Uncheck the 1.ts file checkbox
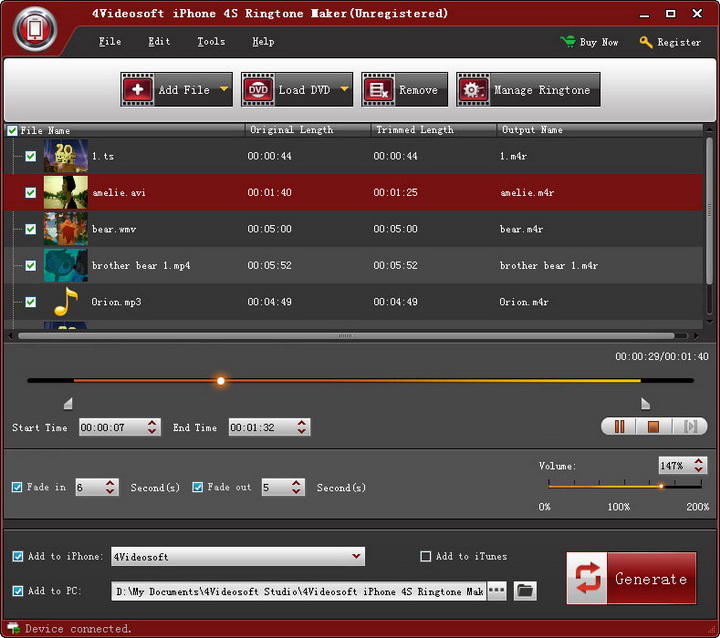The width and height of the screenshot is (720, 638). click(x=30, y=156)
